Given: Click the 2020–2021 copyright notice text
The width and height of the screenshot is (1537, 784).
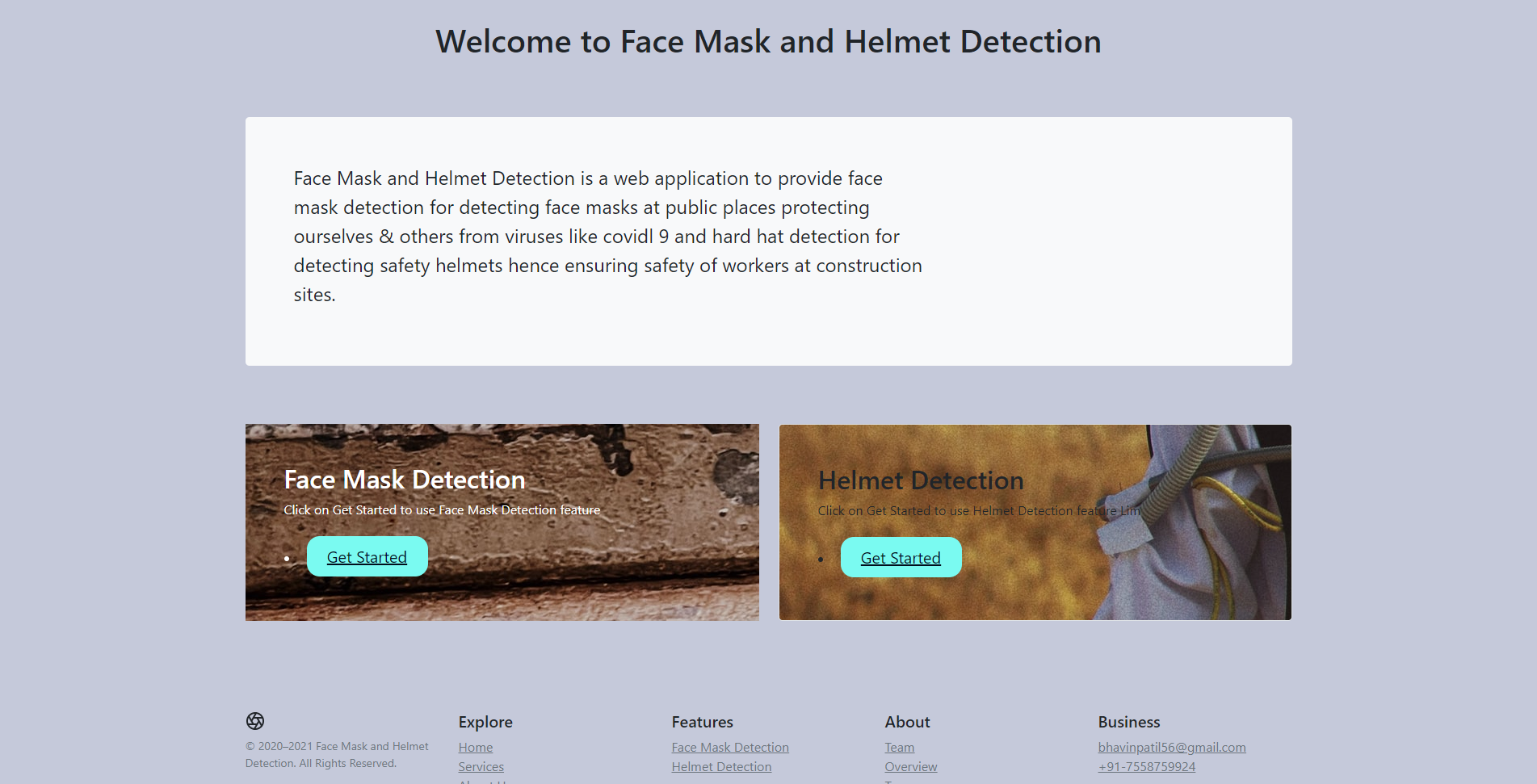Looking at the screenshot, I should tap(338, 755).
